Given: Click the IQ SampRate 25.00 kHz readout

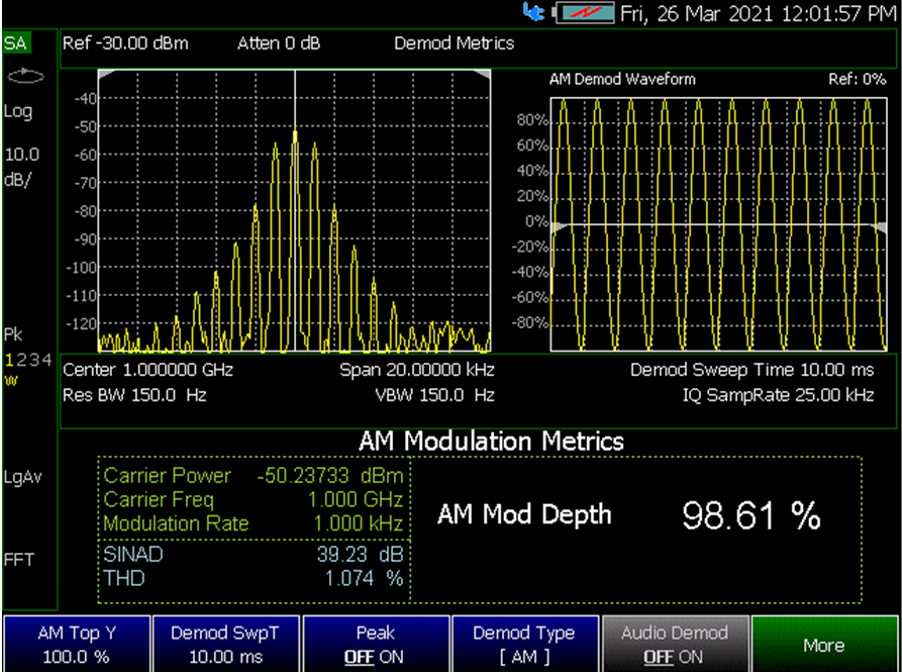Looking at the screenshot, I should coord(778,395).
